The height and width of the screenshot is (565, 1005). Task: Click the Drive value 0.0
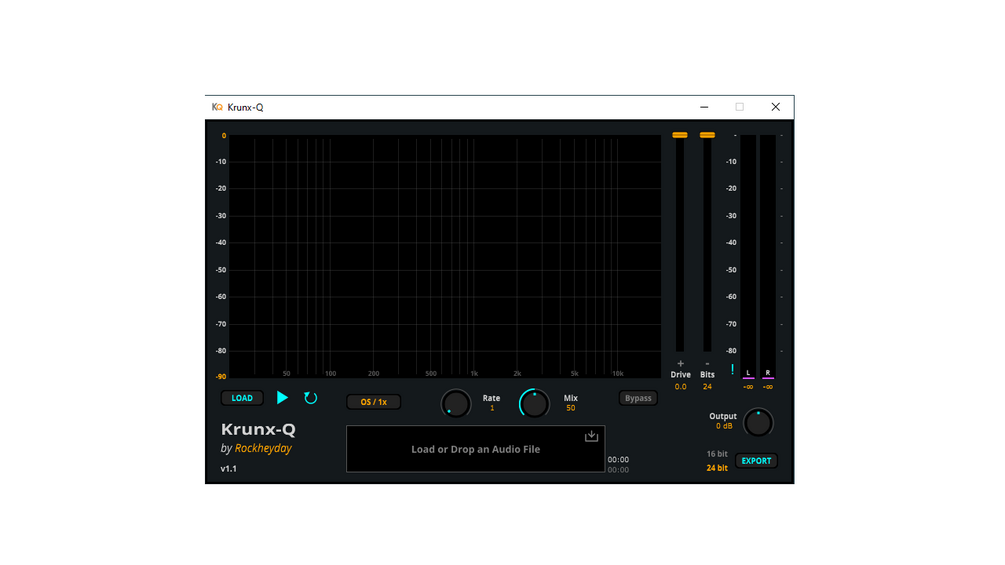pyautogui.click(x=680, y=387)
